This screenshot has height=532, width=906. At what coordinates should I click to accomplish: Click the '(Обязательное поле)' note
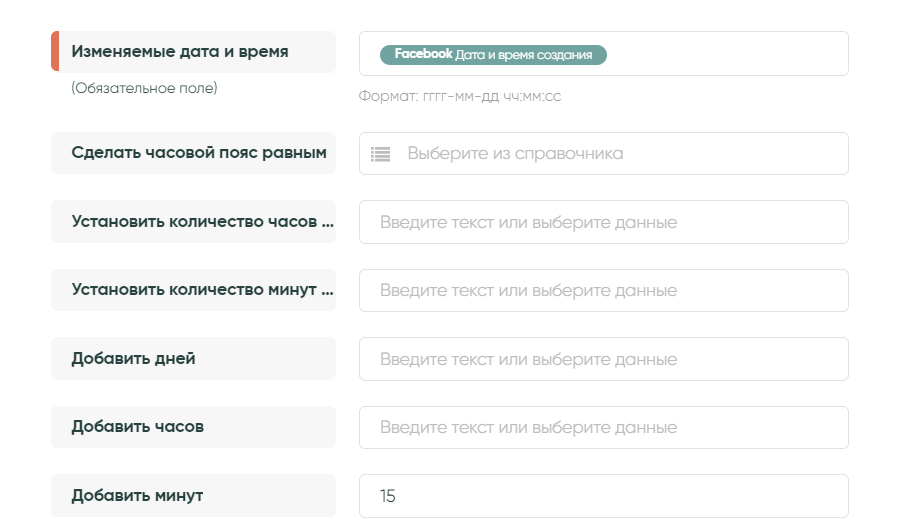coord(144,88)
